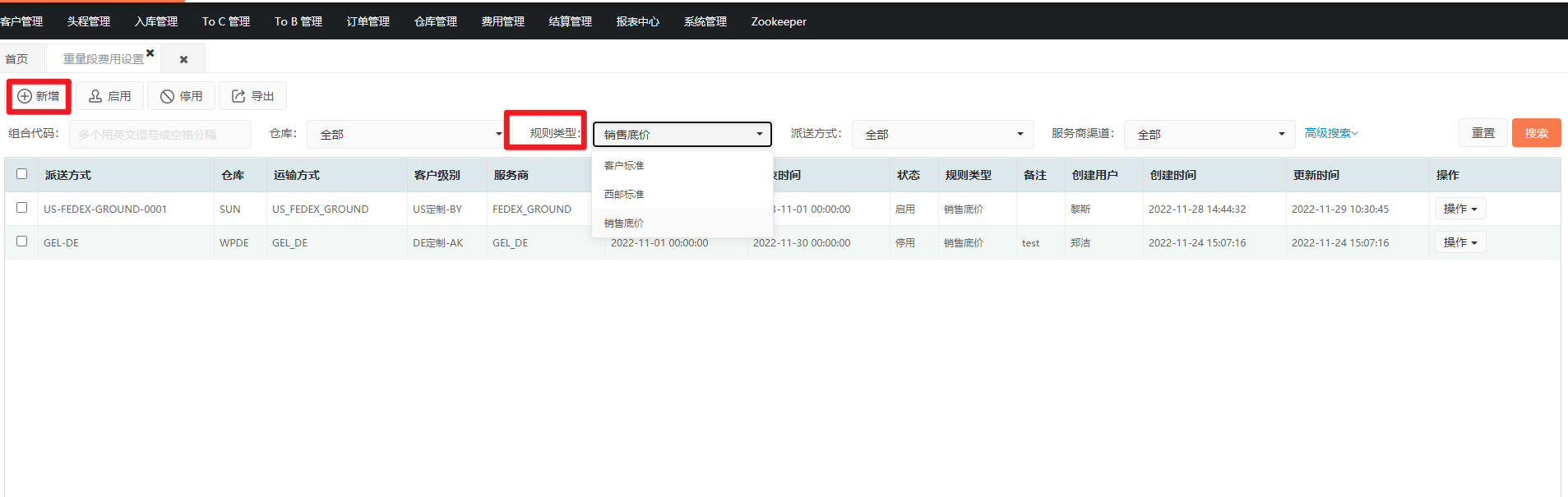
Task: Open the 报表中心 menu
Action: pyautogui.click(x=638, y=21)
